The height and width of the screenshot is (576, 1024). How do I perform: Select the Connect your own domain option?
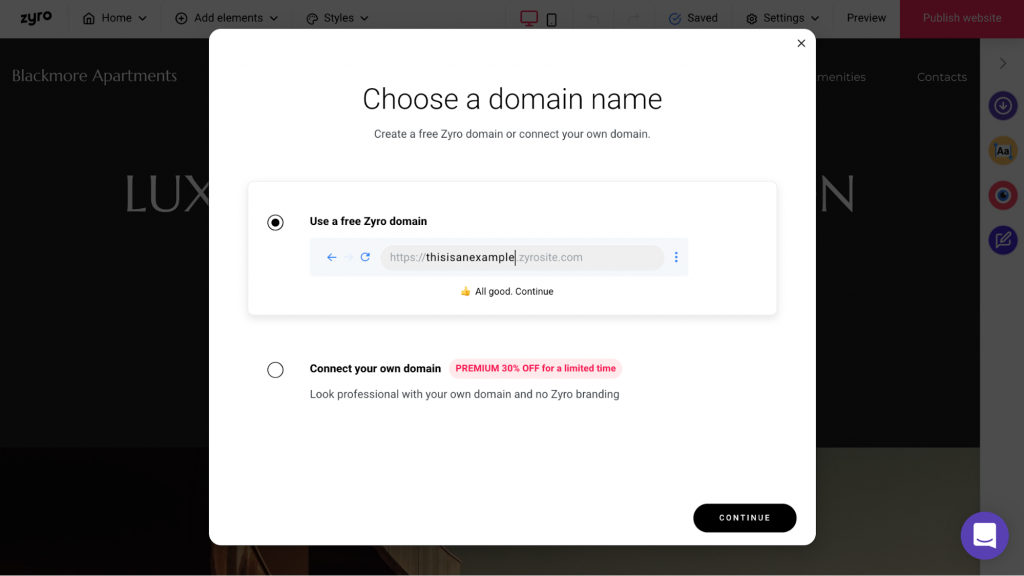pyautogui.click(x=275, y=370)
